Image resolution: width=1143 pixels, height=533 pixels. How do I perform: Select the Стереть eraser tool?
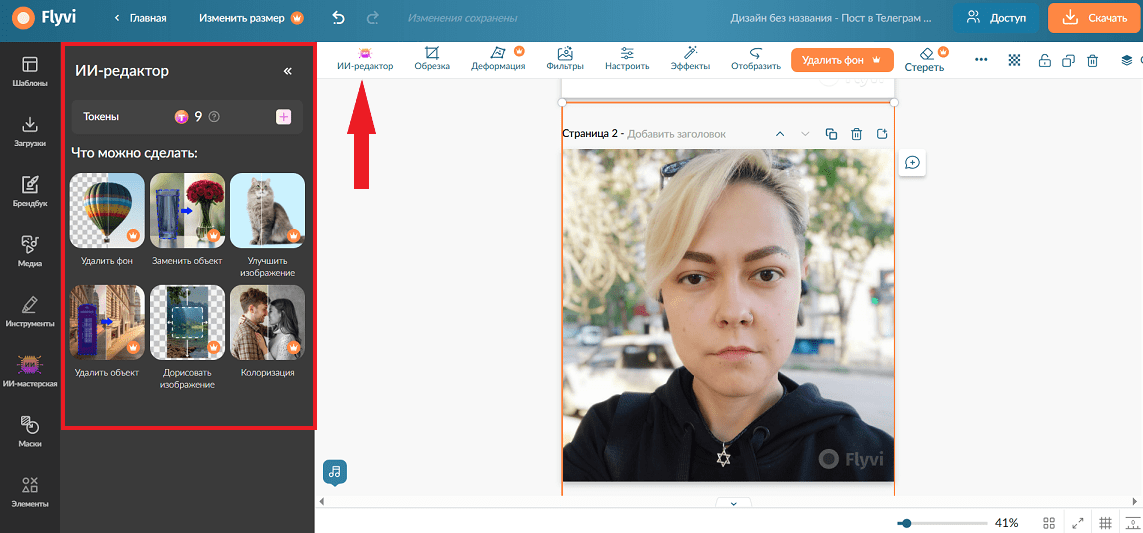tap(925, 60)
